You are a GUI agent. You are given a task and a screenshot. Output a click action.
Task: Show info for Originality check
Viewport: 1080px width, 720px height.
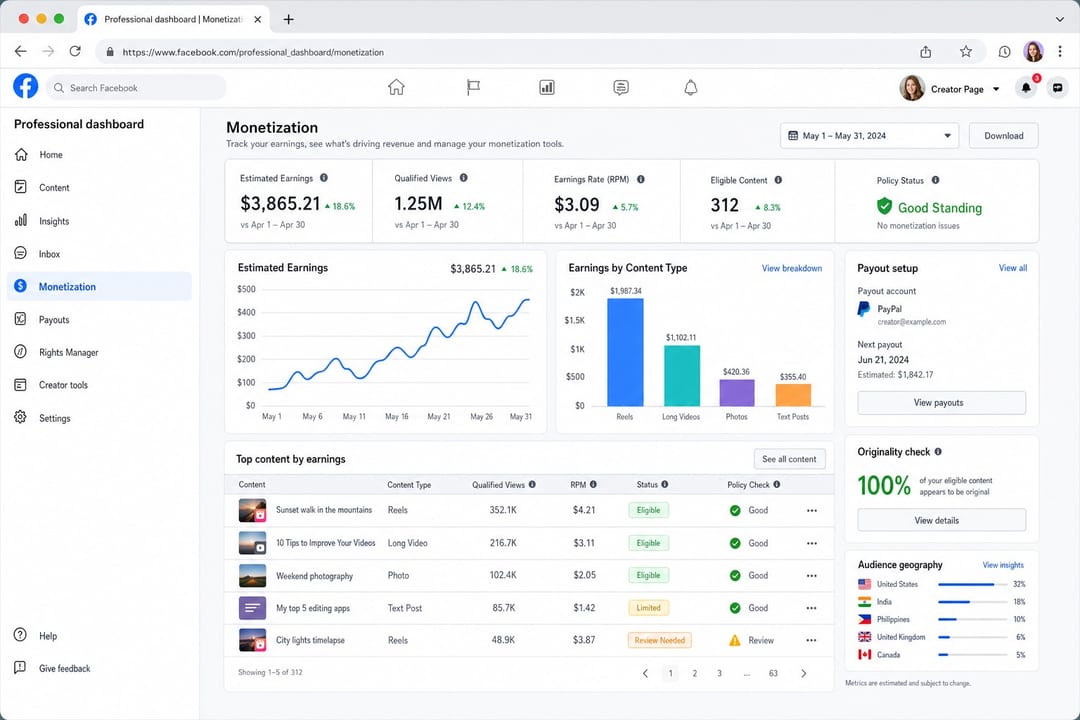coord(938,451)
